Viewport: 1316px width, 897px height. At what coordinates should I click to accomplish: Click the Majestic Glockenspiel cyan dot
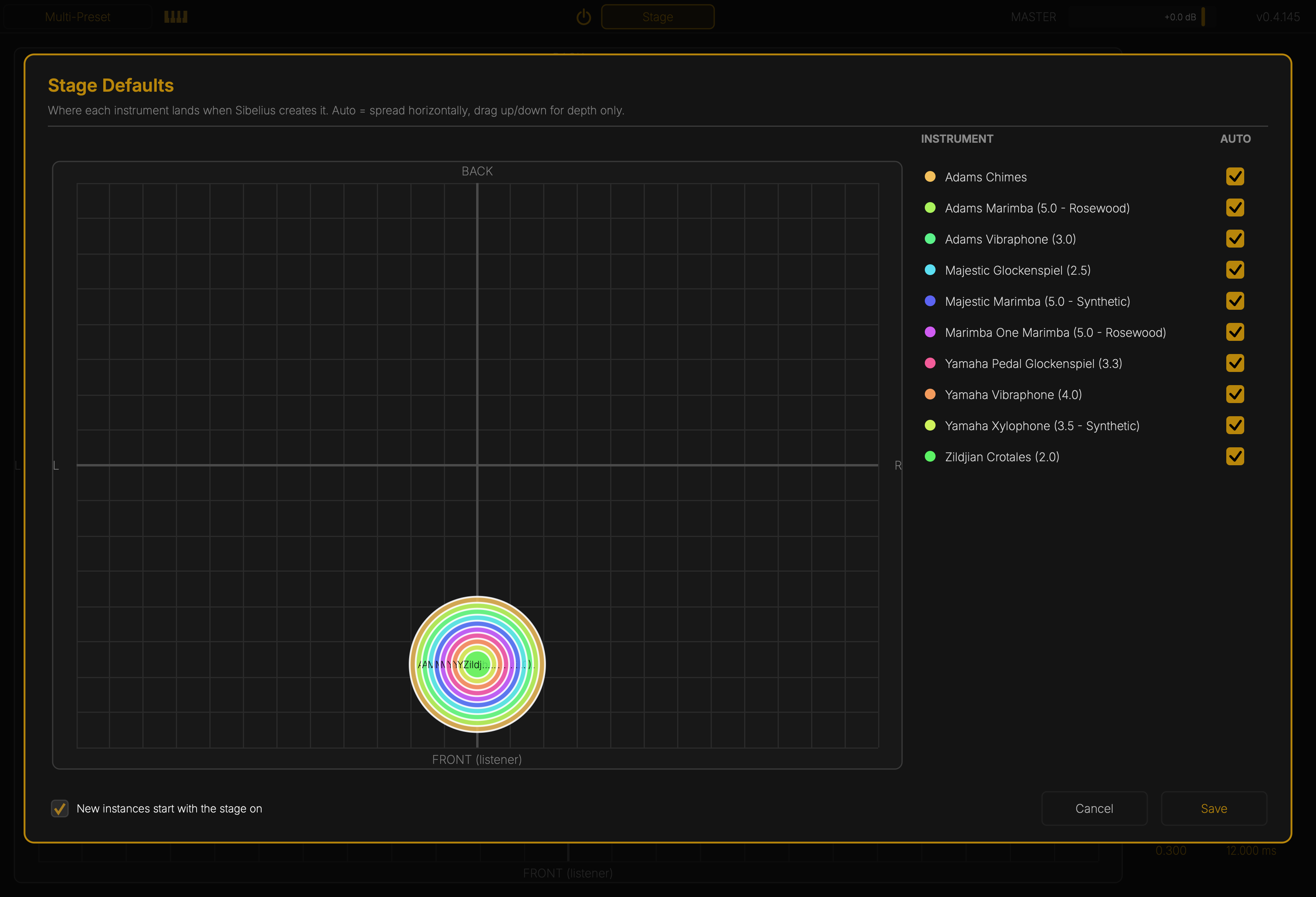[x=930, y=270]
